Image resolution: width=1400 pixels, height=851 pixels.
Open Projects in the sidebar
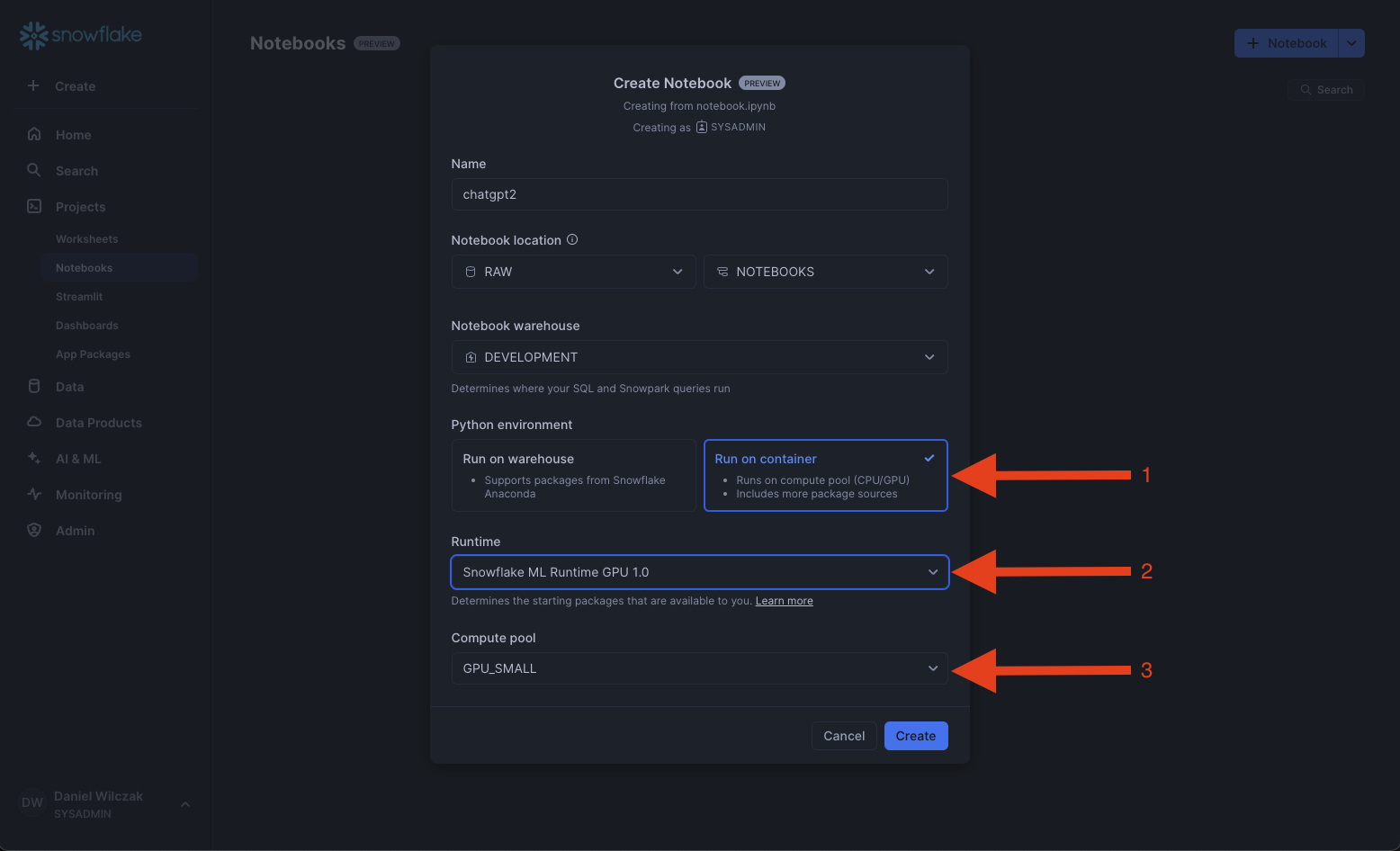[x=80, y=207]
